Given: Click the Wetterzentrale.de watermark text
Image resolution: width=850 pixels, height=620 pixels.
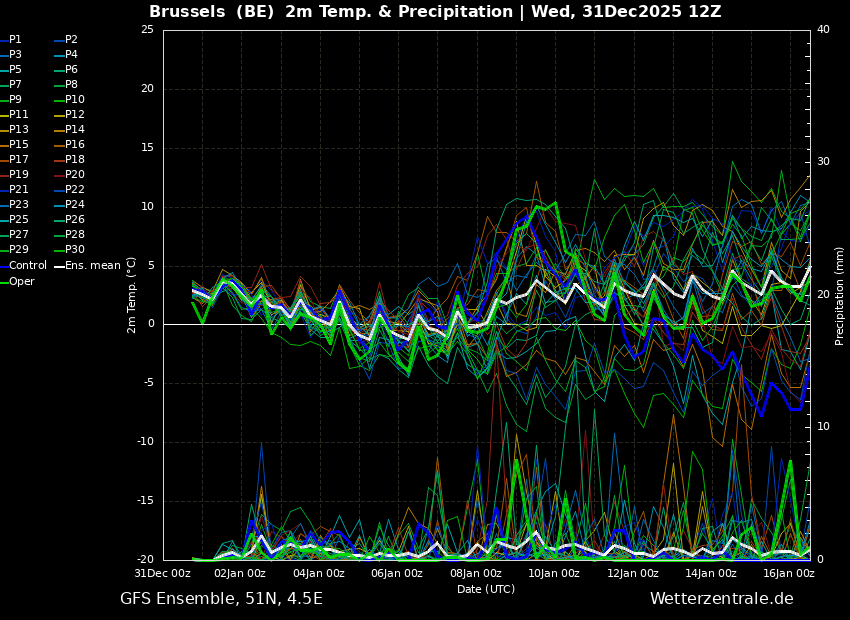Looking at the screenshot, I should coord(722,599).
